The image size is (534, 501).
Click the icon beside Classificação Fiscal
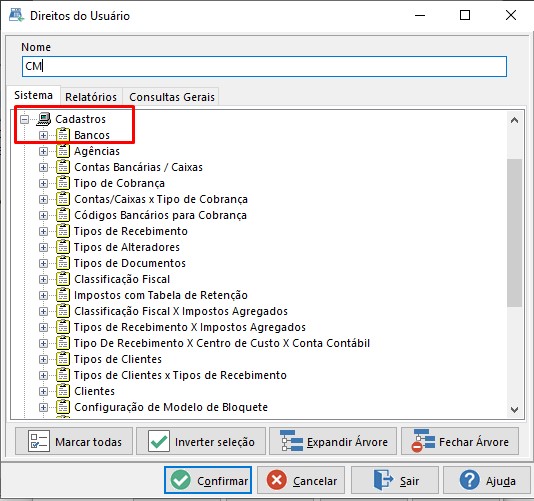63,279
